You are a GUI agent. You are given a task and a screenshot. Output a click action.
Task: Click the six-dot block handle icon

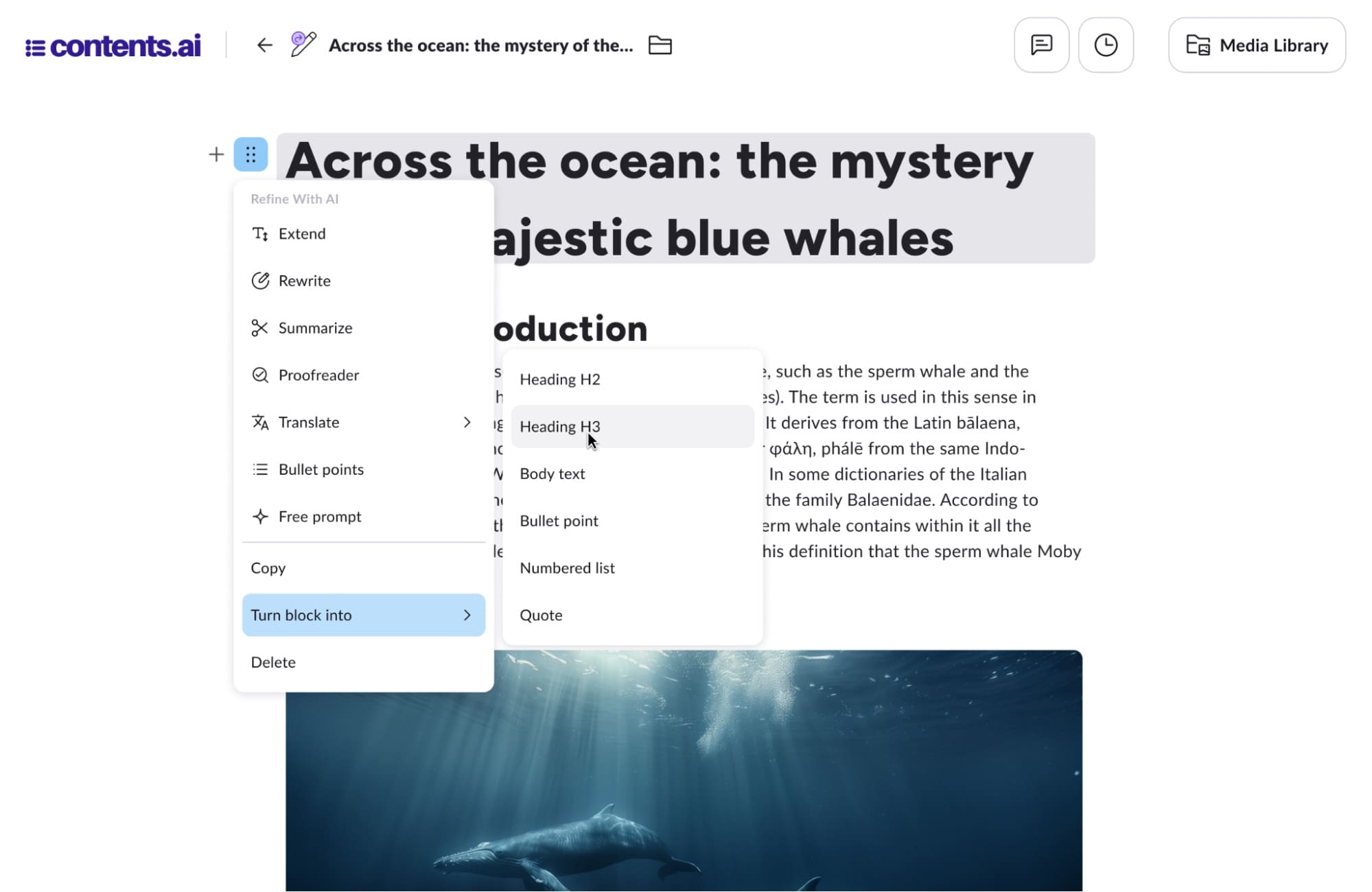click(x=251, y=154)
